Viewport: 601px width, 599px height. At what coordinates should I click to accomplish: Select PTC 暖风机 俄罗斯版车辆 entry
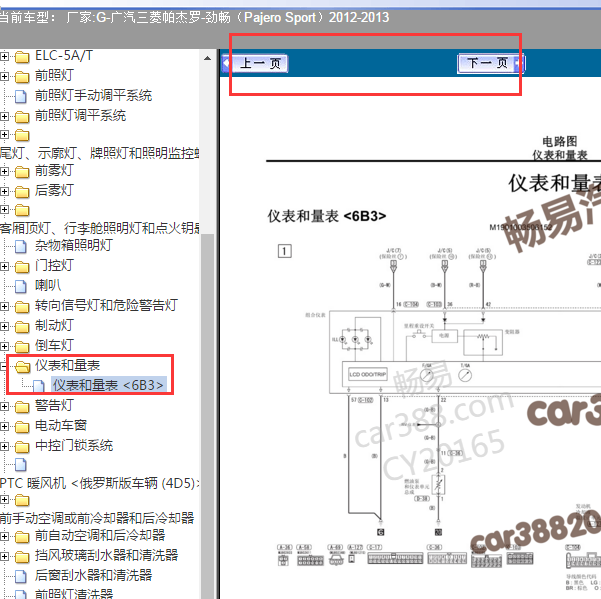click(99, 483)
